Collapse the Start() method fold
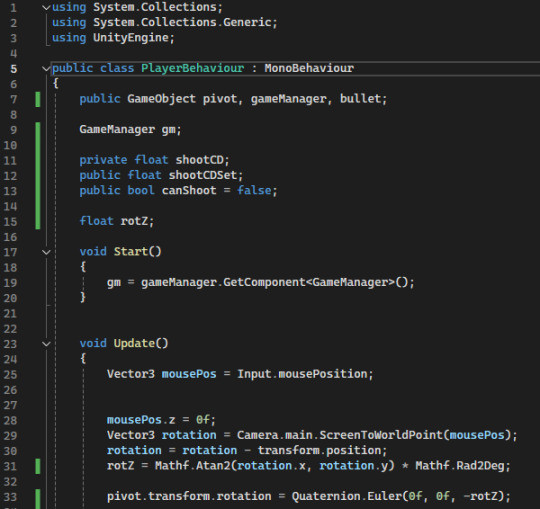Screen dimensions: 540x509 pos(46,252)
